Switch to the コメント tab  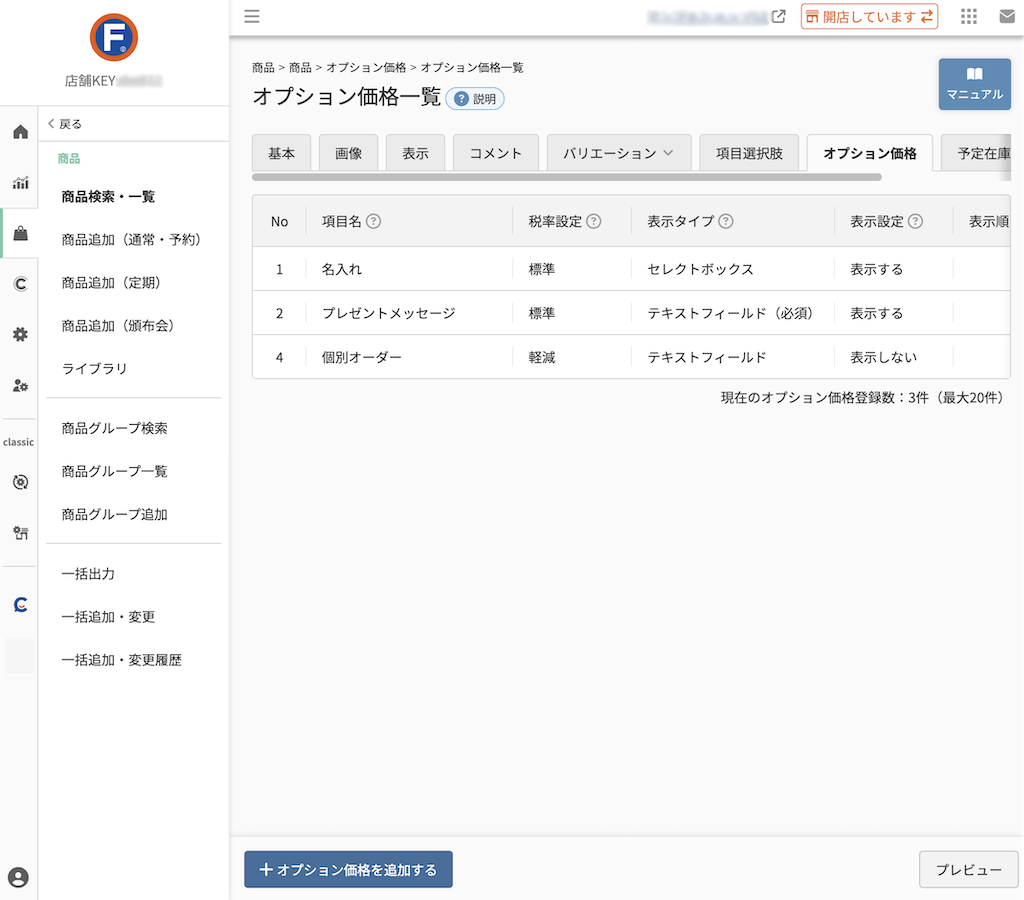pos(496,153)
